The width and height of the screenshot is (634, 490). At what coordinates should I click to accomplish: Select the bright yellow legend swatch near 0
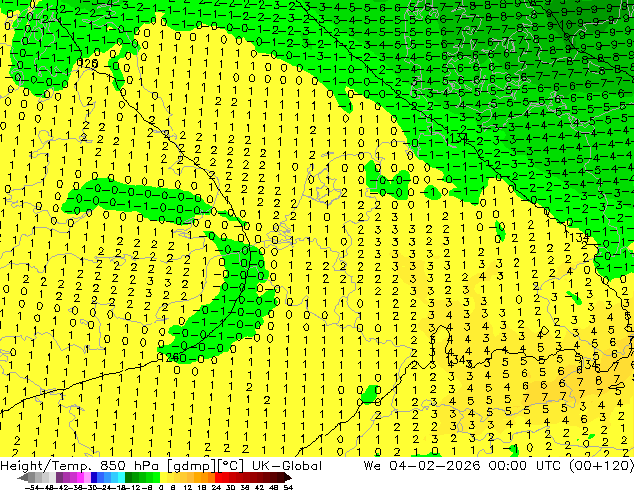coord(163,477)
